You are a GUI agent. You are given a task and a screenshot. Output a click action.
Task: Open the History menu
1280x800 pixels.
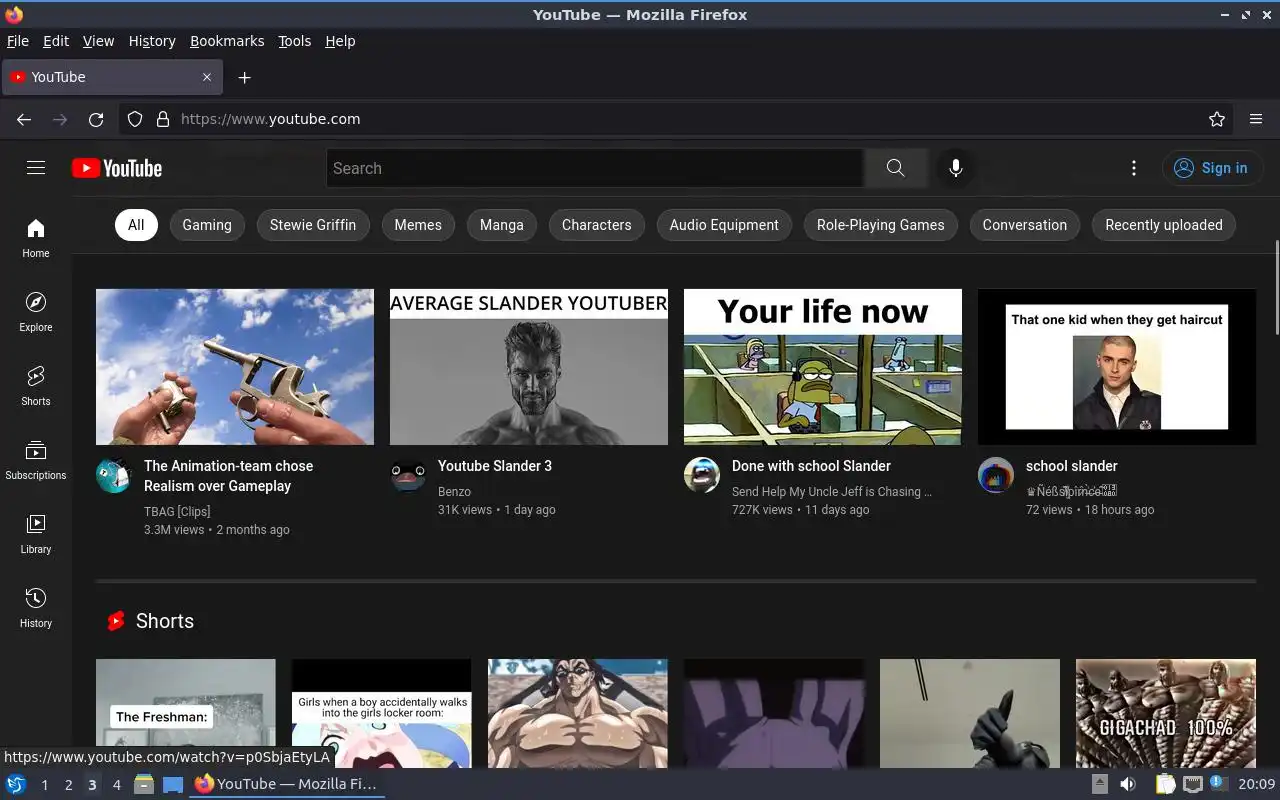pyautogui.click(x=152, y=41)
